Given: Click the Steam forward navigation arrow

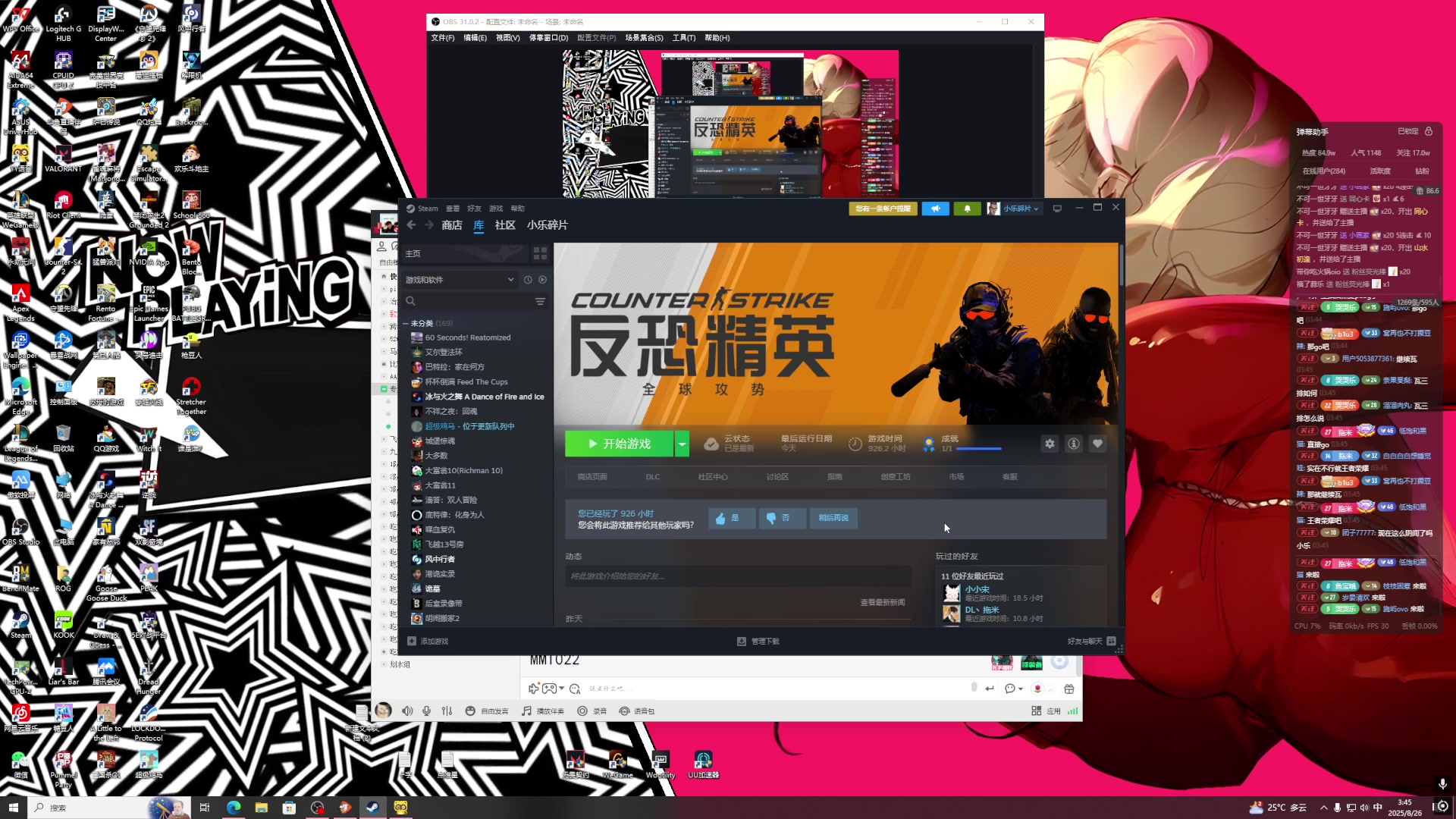Looking at the screenshot, I should tap(429, 225).
